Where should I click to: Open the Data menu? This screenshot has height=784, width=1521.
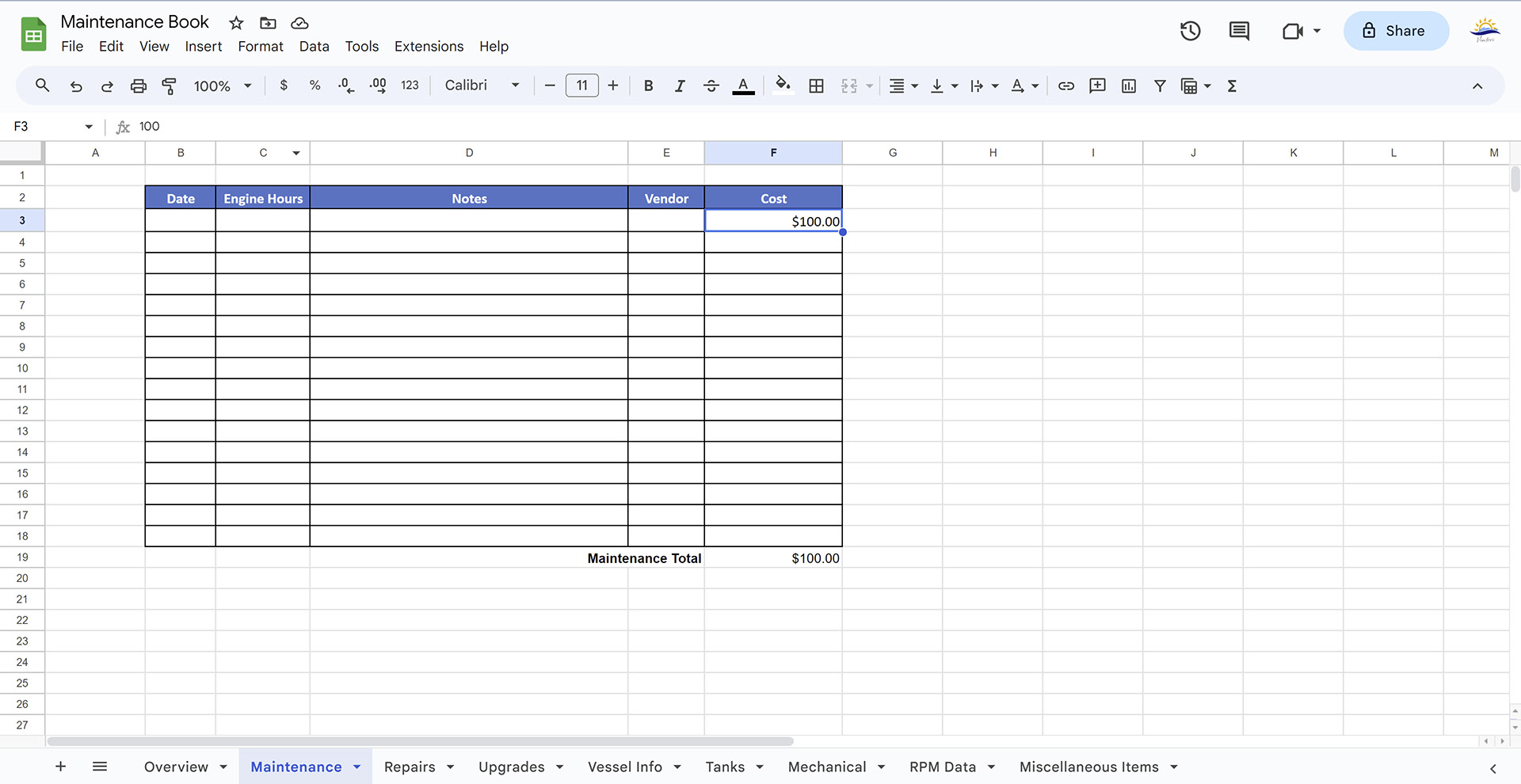pyautogui.click(x=314, y=47)
